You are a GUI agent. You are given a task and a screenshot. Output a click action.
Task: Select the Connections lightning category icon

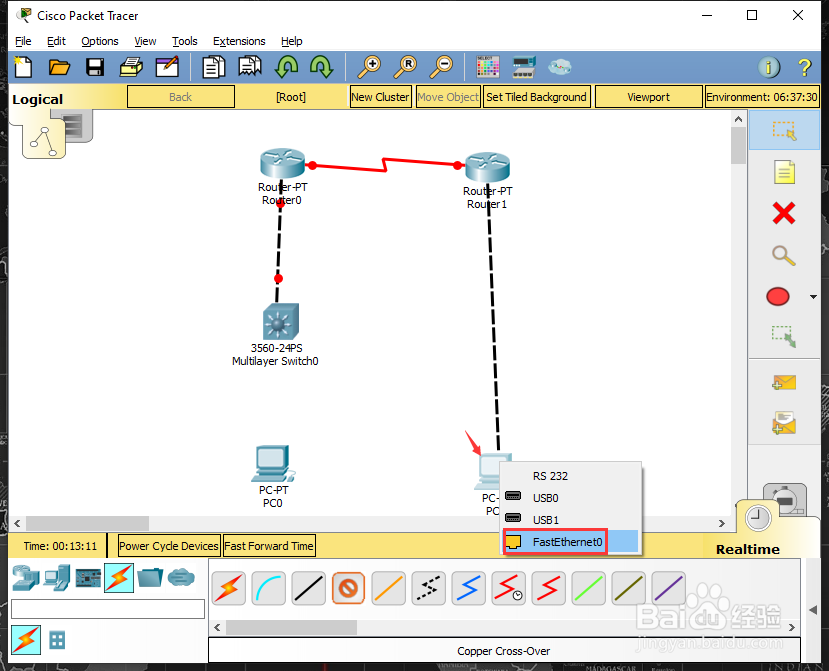coord(119,577)
